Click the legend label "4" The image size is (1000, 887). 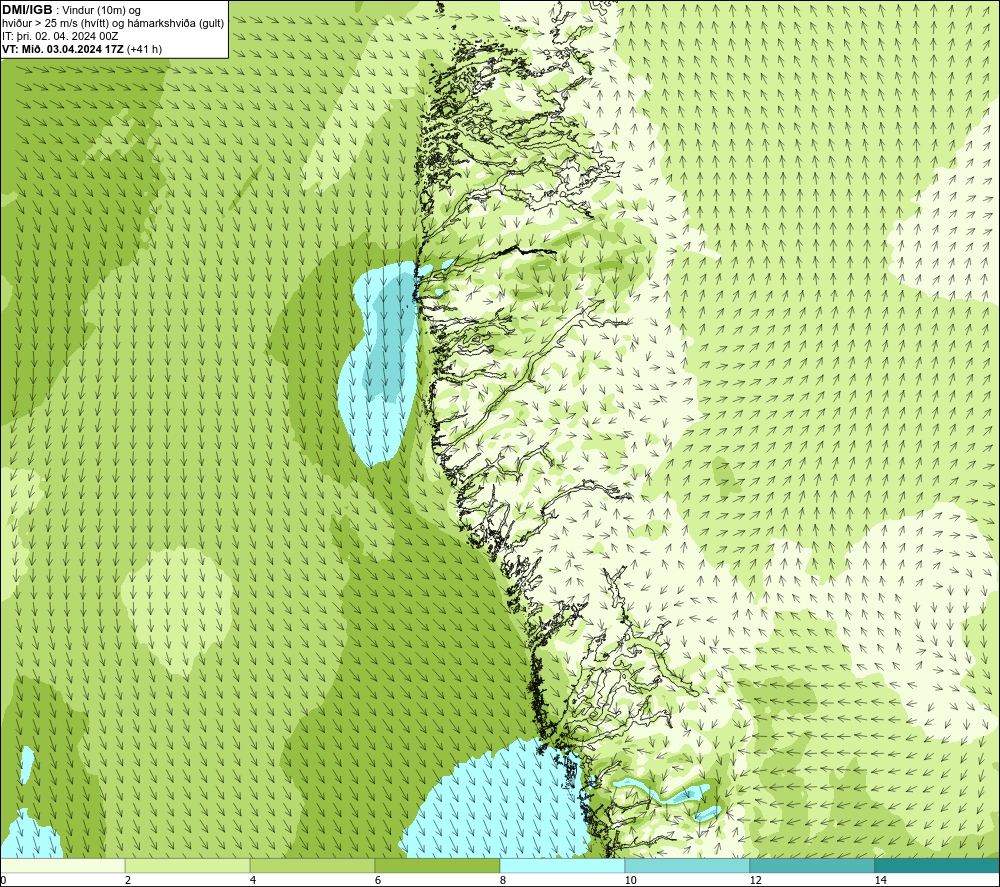[253, 880]
